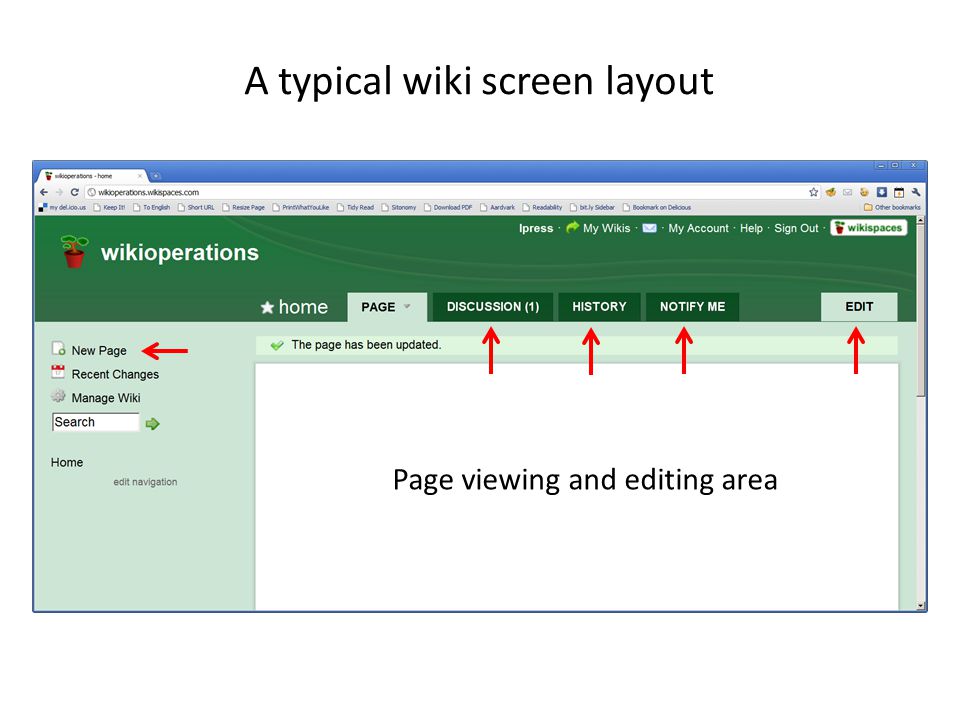Click the Sign Out link

pyautogui.click(x=796, y=228)
